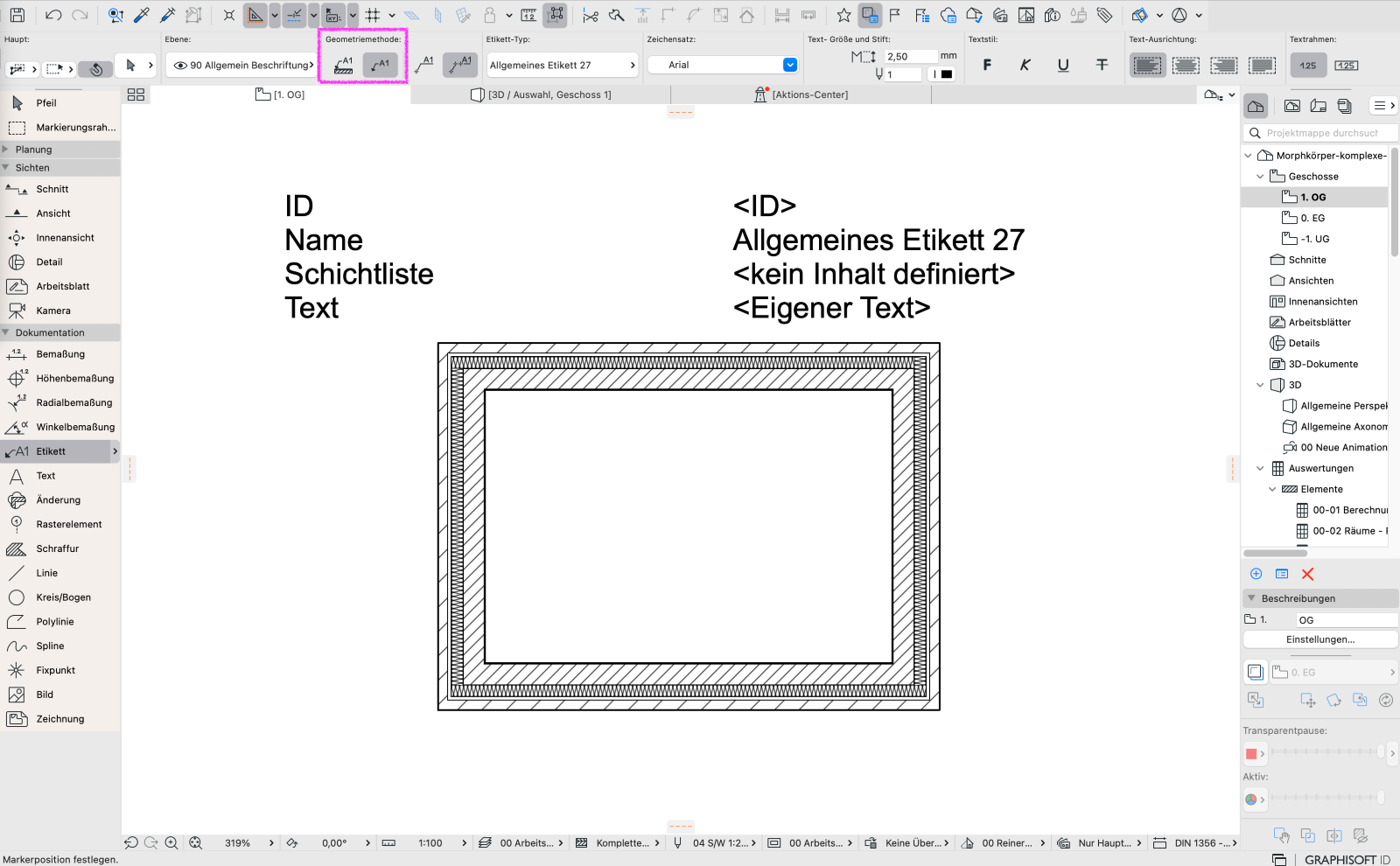This screenshot has width=1400, height=866.
Task: Click the Etikett tool button in toolbox
Action: (60, 451)
